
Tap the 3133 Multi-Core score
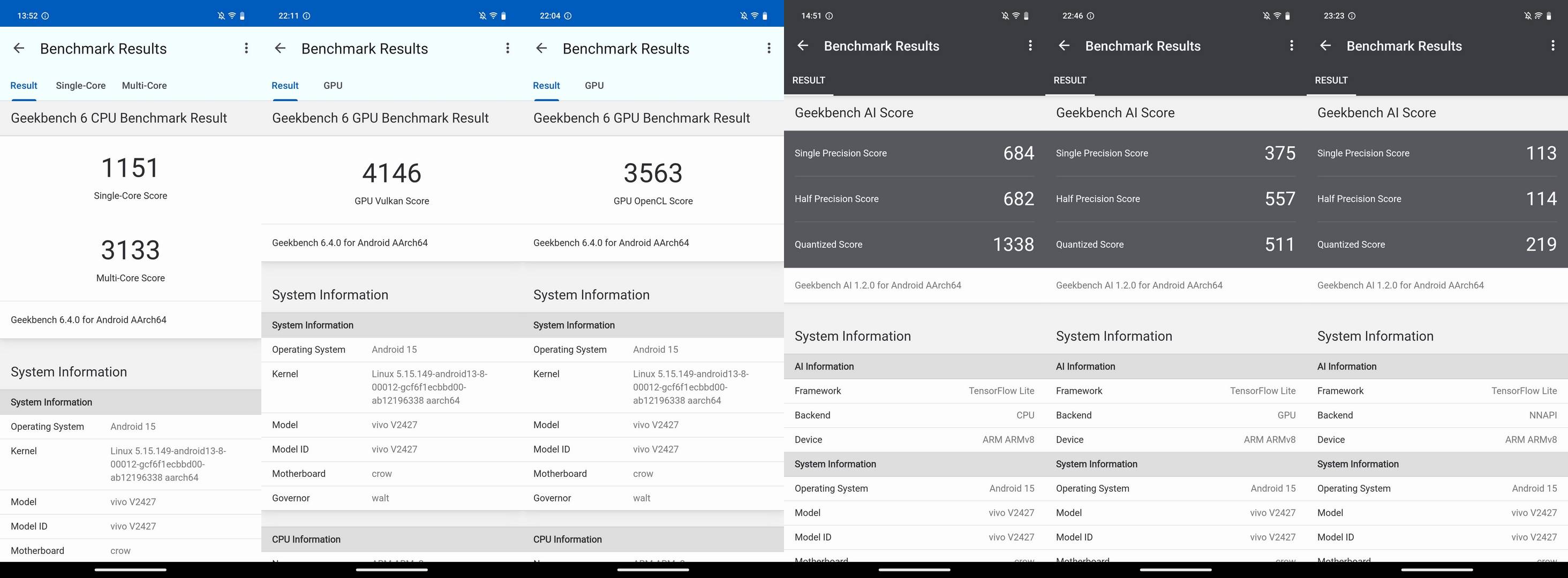pyautogui.click(x=130, y=250)
